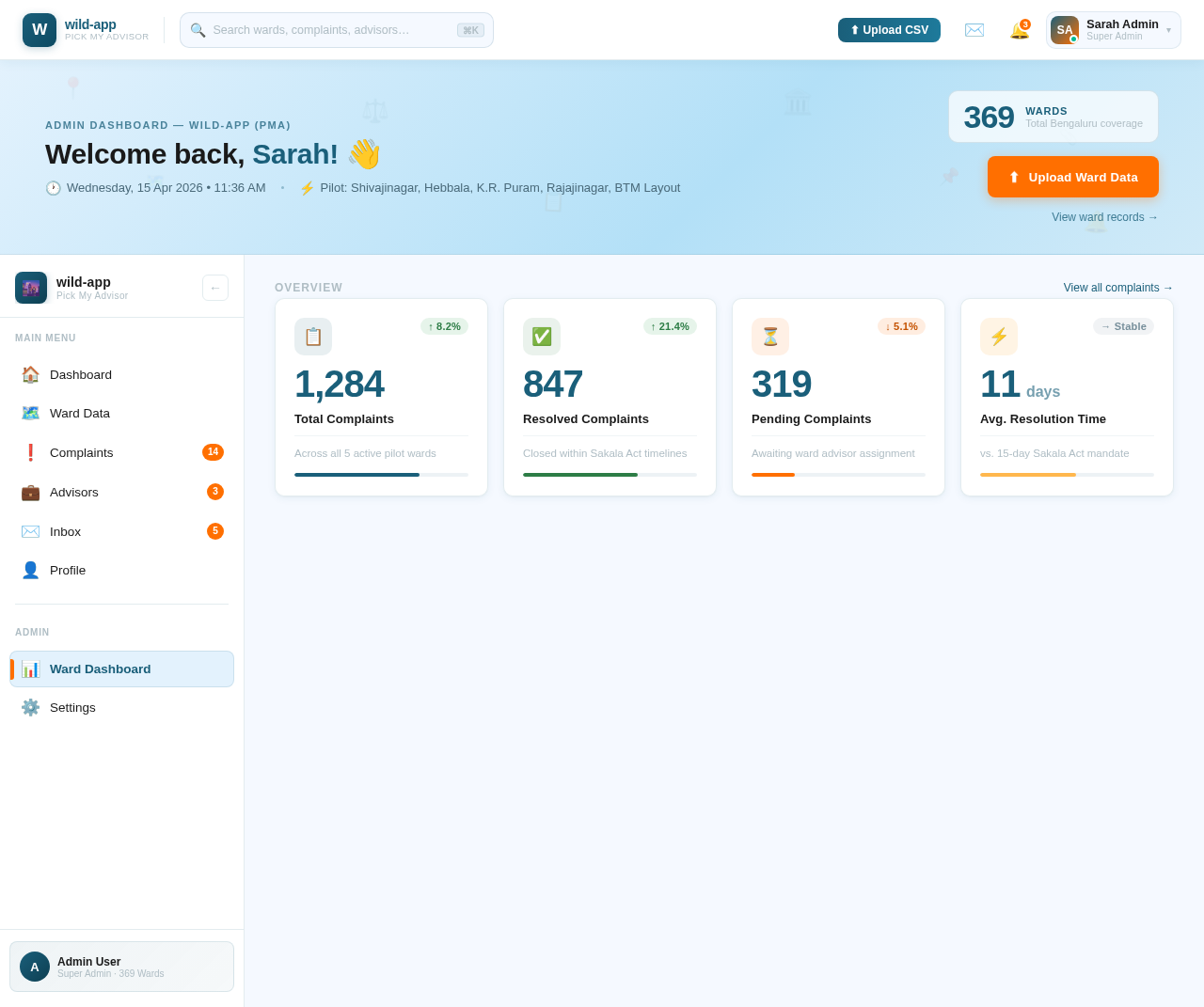This screenshot has width=1204, height=1007.
Task: Open Advisors menu item
Action: click(122, 492)
